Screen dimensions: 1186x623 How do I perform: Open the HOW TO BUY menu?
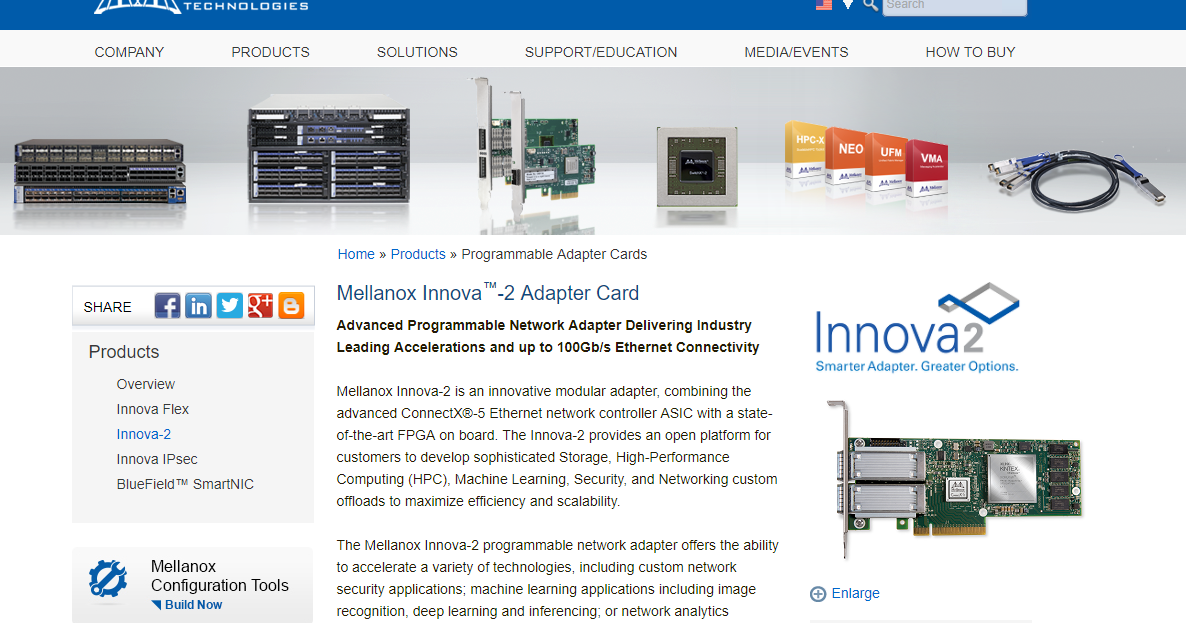point(970,52)
